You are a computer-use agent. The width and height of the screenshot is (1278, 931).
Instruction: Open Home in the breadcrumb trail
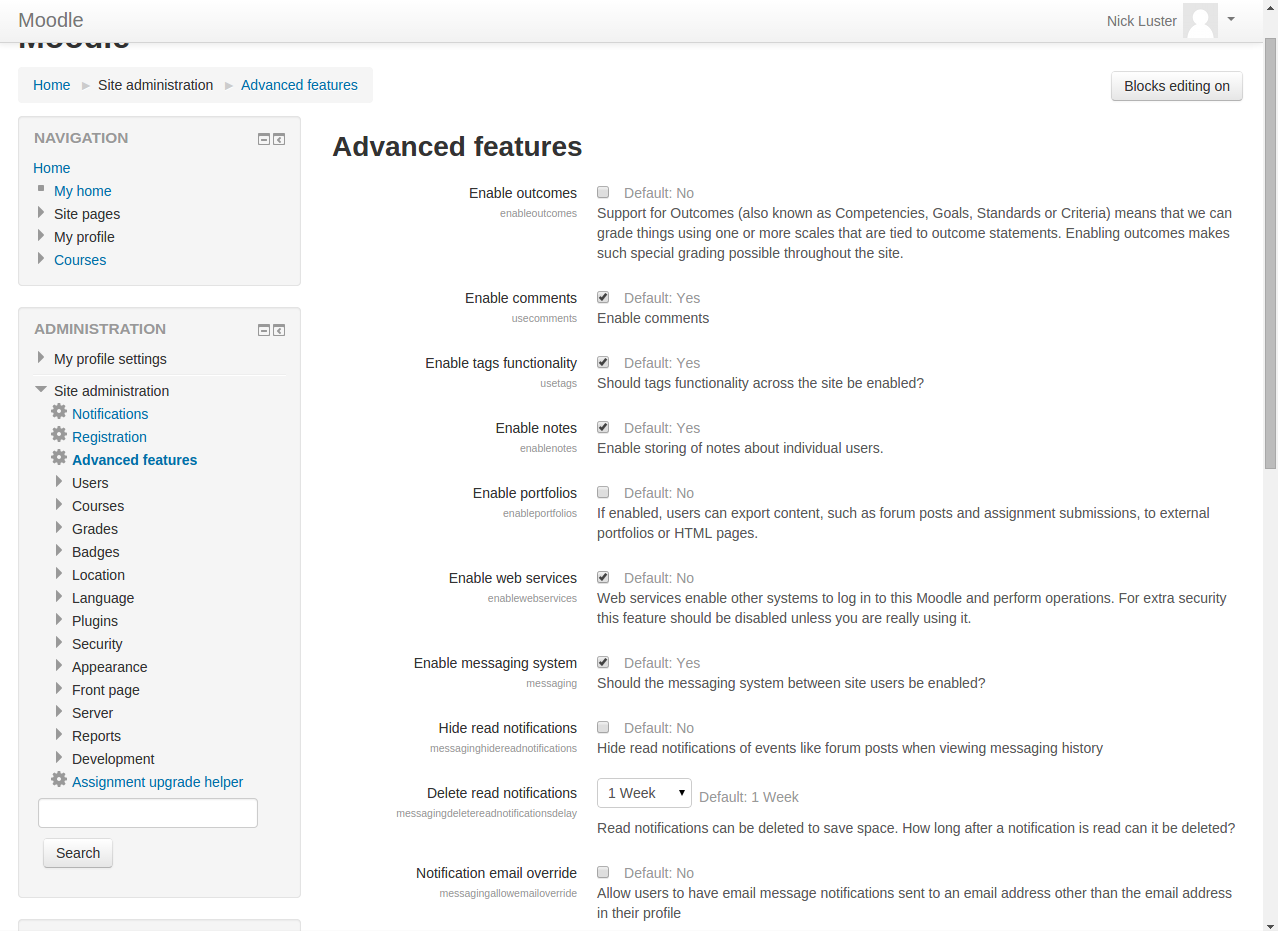click(x=52, y=85)
